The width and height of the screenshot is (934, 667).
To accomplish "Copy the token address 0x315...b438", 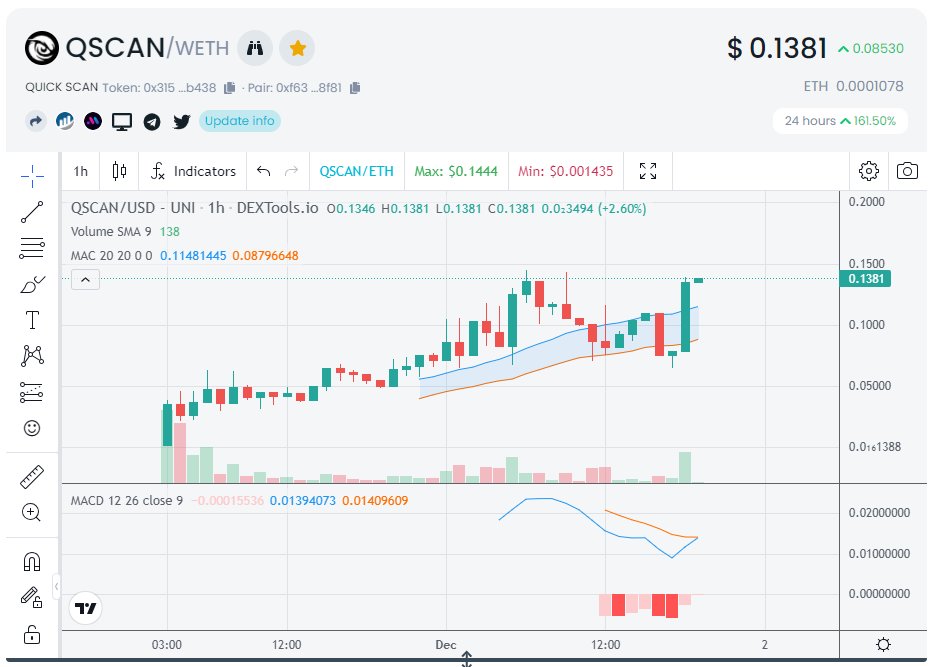I will [229, 88].
